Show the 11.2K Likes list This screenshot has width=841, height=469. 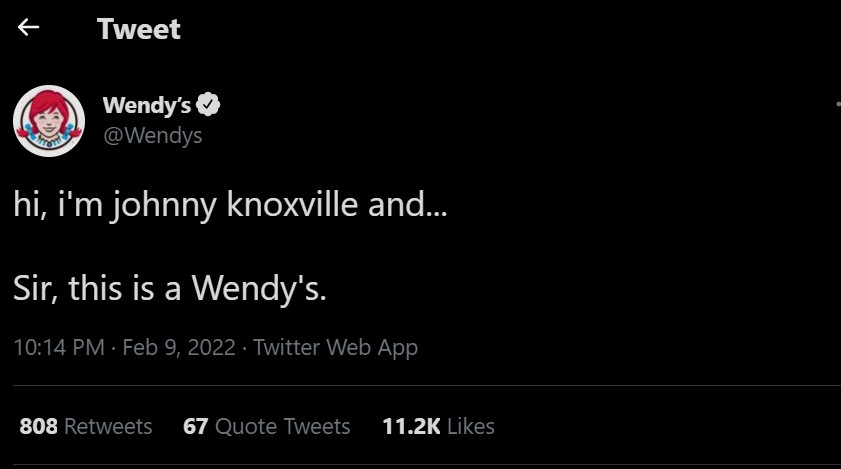pos(438,426)
